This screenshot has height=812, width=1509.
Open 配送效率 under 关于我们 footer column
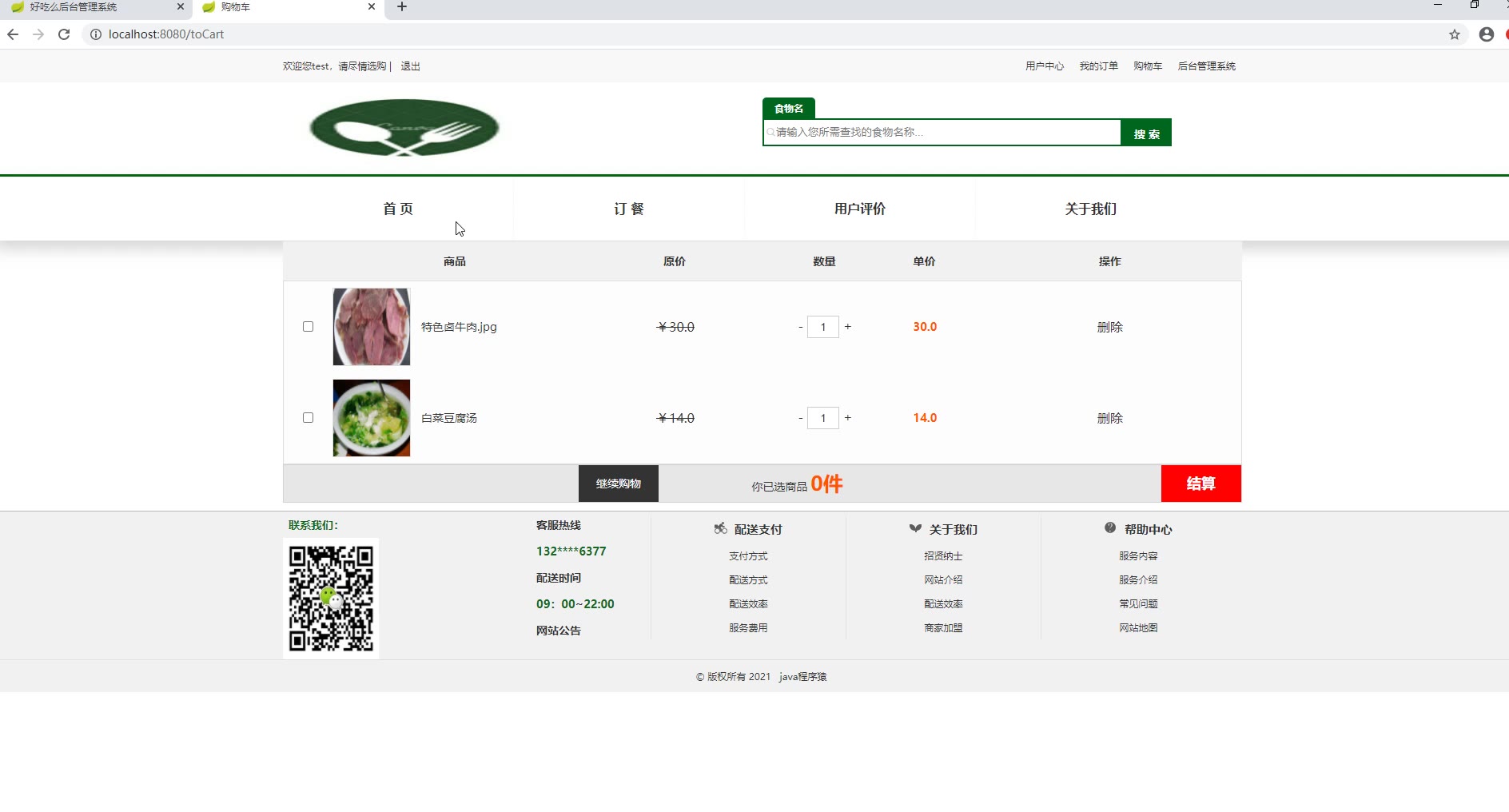point(943,604)
